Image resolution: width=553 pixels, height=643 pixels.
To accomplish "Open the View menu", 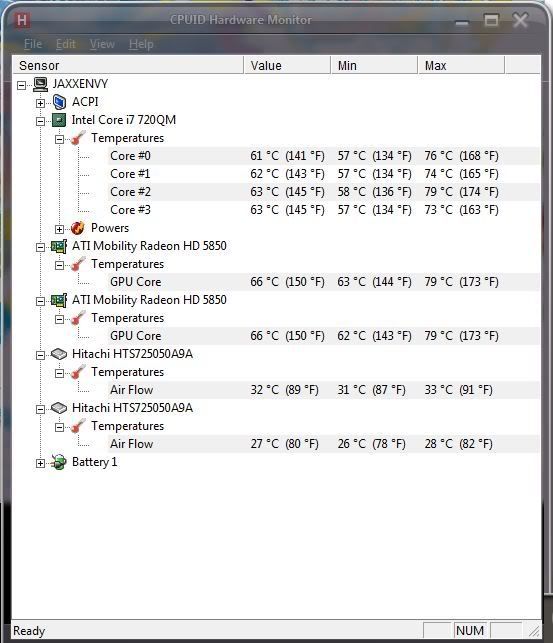I will click(102, 44).
